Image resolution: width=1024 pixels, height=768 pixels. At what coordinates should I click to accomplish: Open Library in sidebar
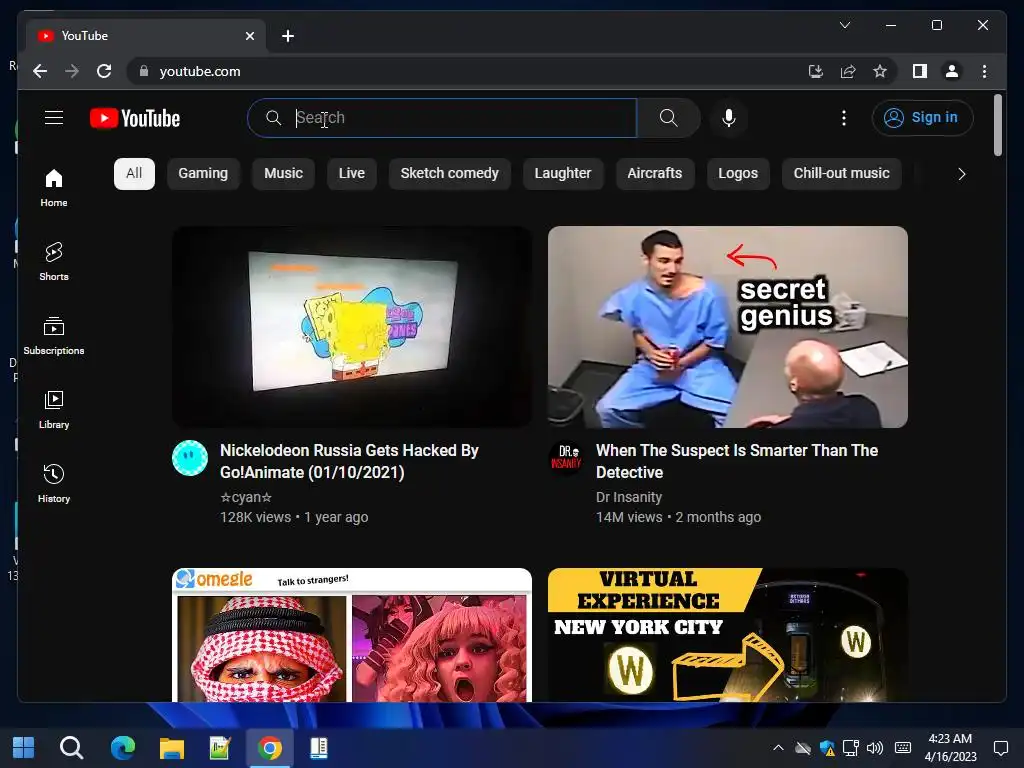point(54,409)
